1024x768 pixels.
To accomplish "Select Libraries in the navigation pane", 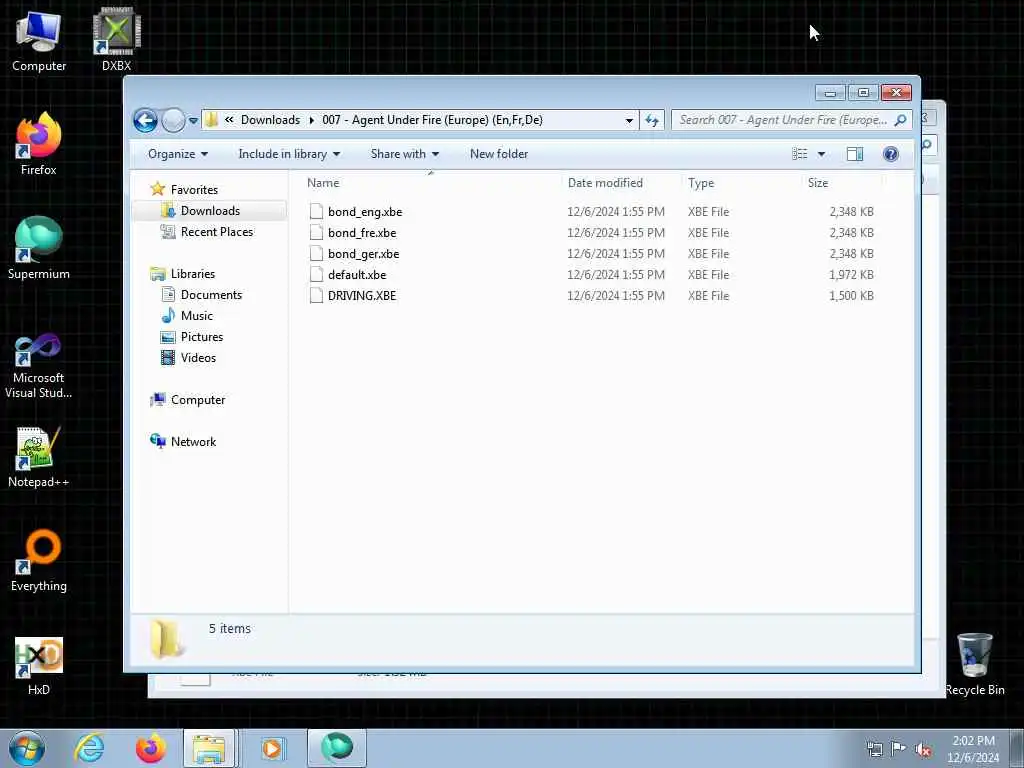I will click(193, 274).
